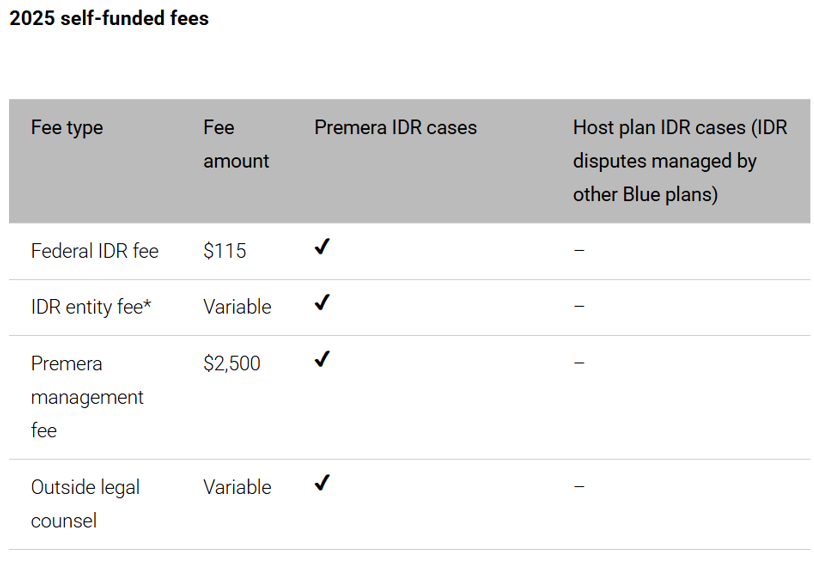Screen dimensions: 814x563
Task: Select the "Host plan IDR cases" column header
Action: point(680,160)
